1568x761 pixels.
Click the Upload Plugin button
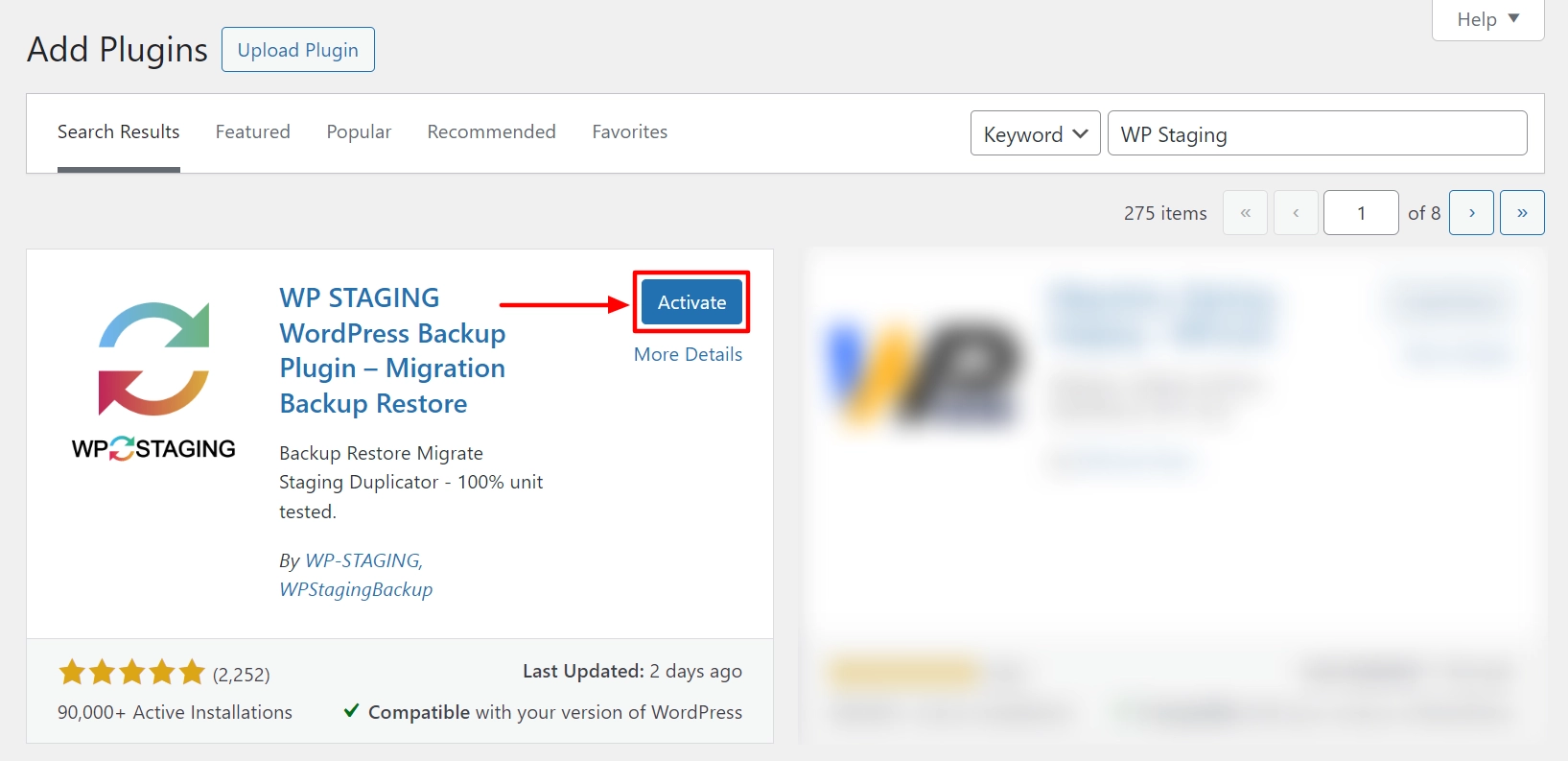(x=298, y=50)
